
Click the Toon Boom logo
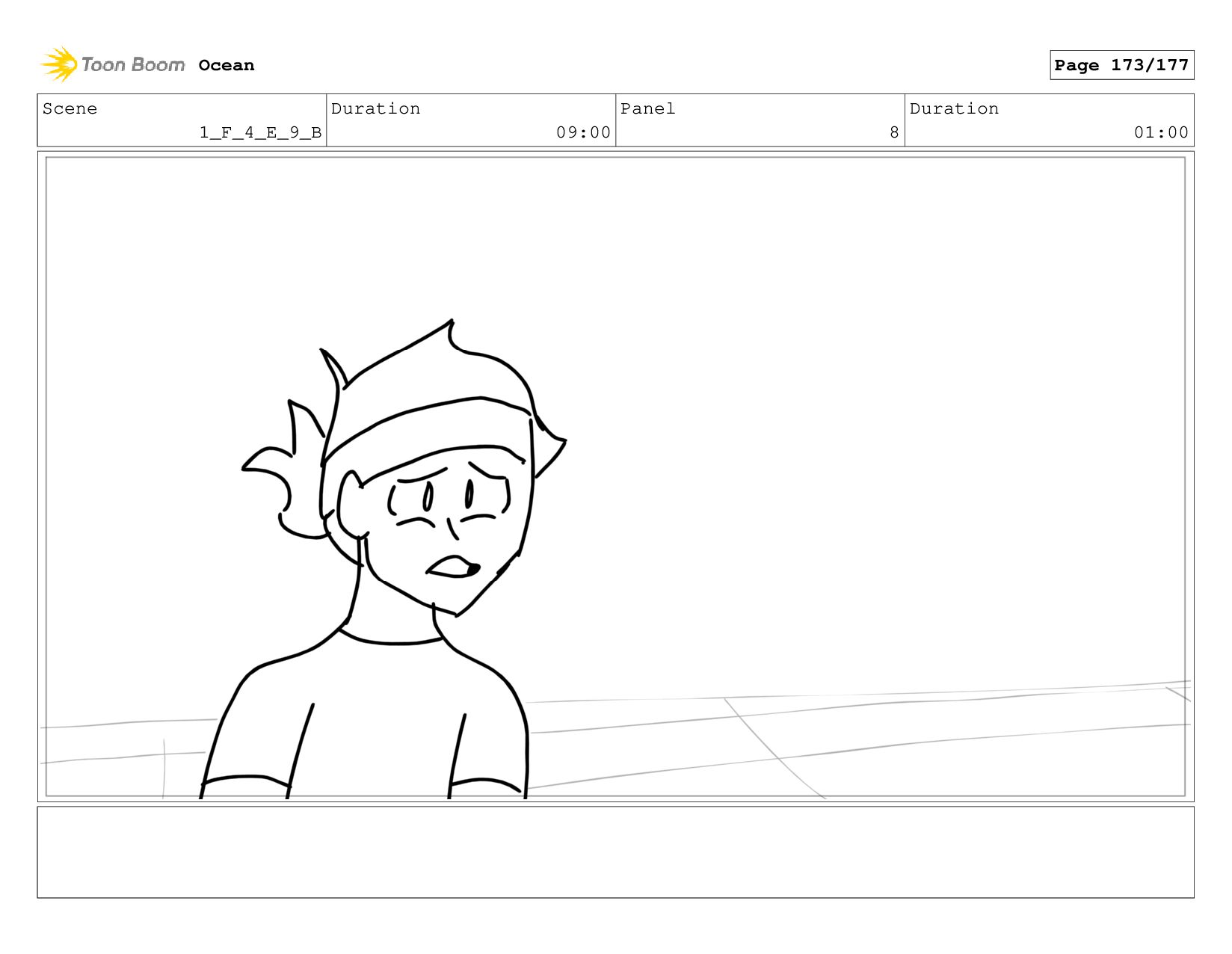point(112,65)
